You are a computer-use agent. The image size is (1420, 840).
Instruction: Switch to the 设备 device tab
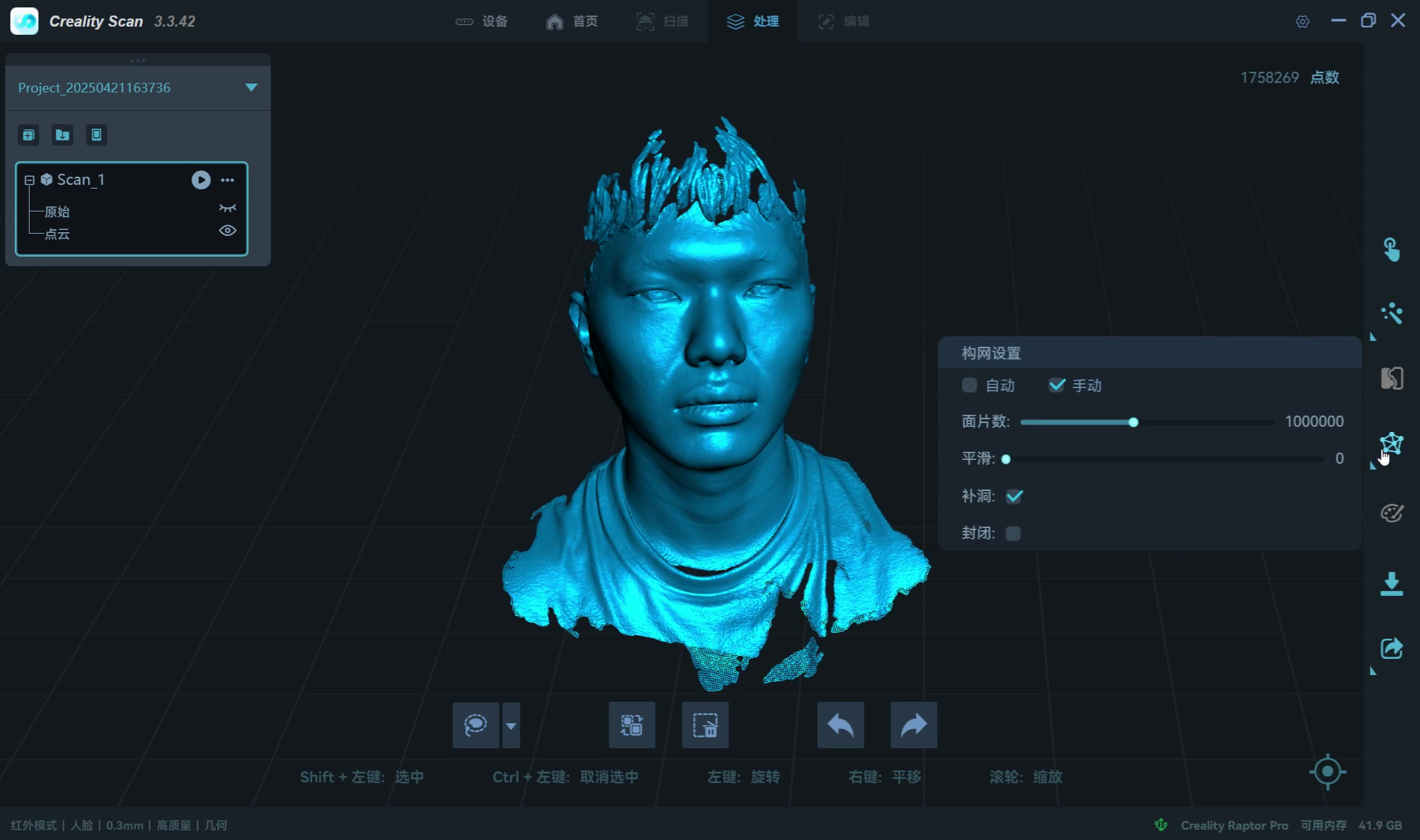pos(481,21)
